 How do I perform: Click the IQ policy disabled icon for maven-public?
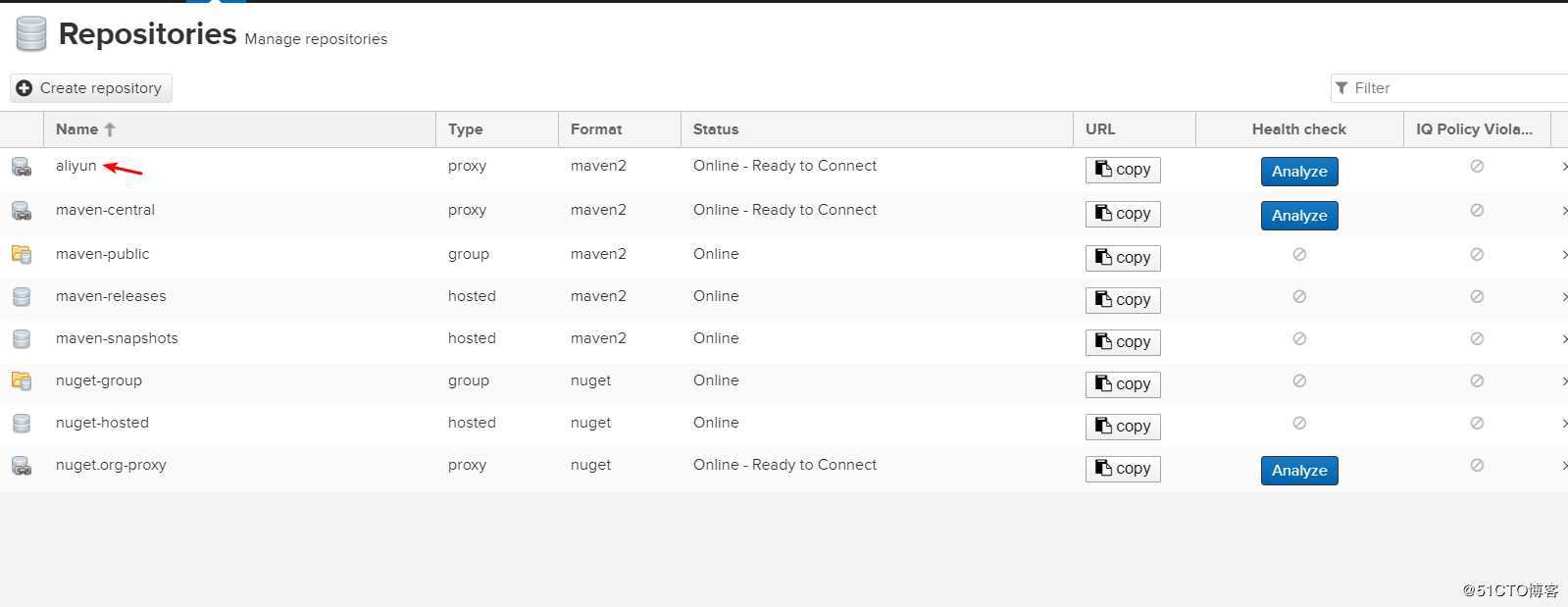click(x=1477, y=254)
